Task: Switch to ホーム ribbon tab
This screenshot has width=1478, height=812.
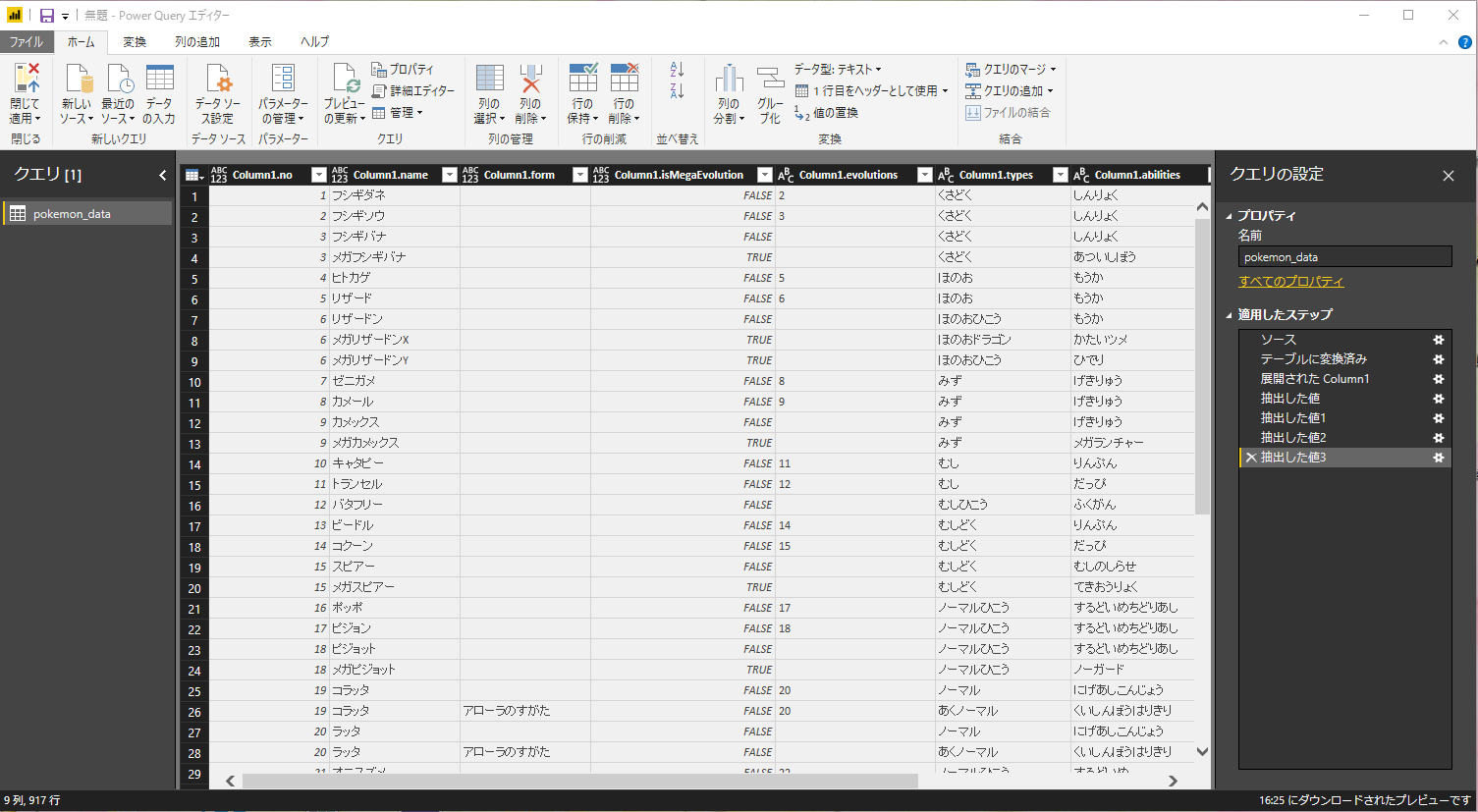Action: tap(82, 42)
